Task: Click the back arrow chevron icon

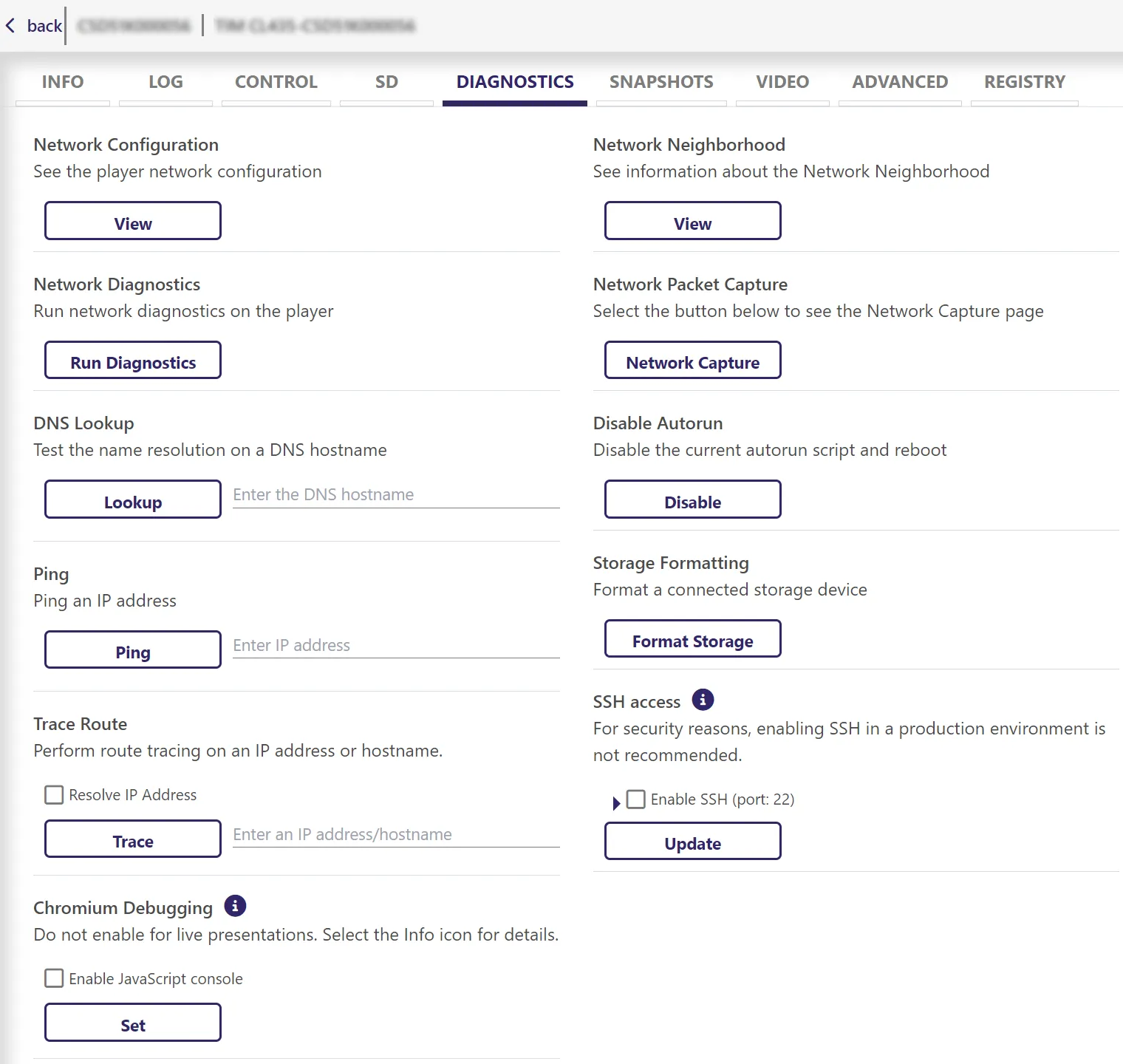Action: (x=10, y=26)
